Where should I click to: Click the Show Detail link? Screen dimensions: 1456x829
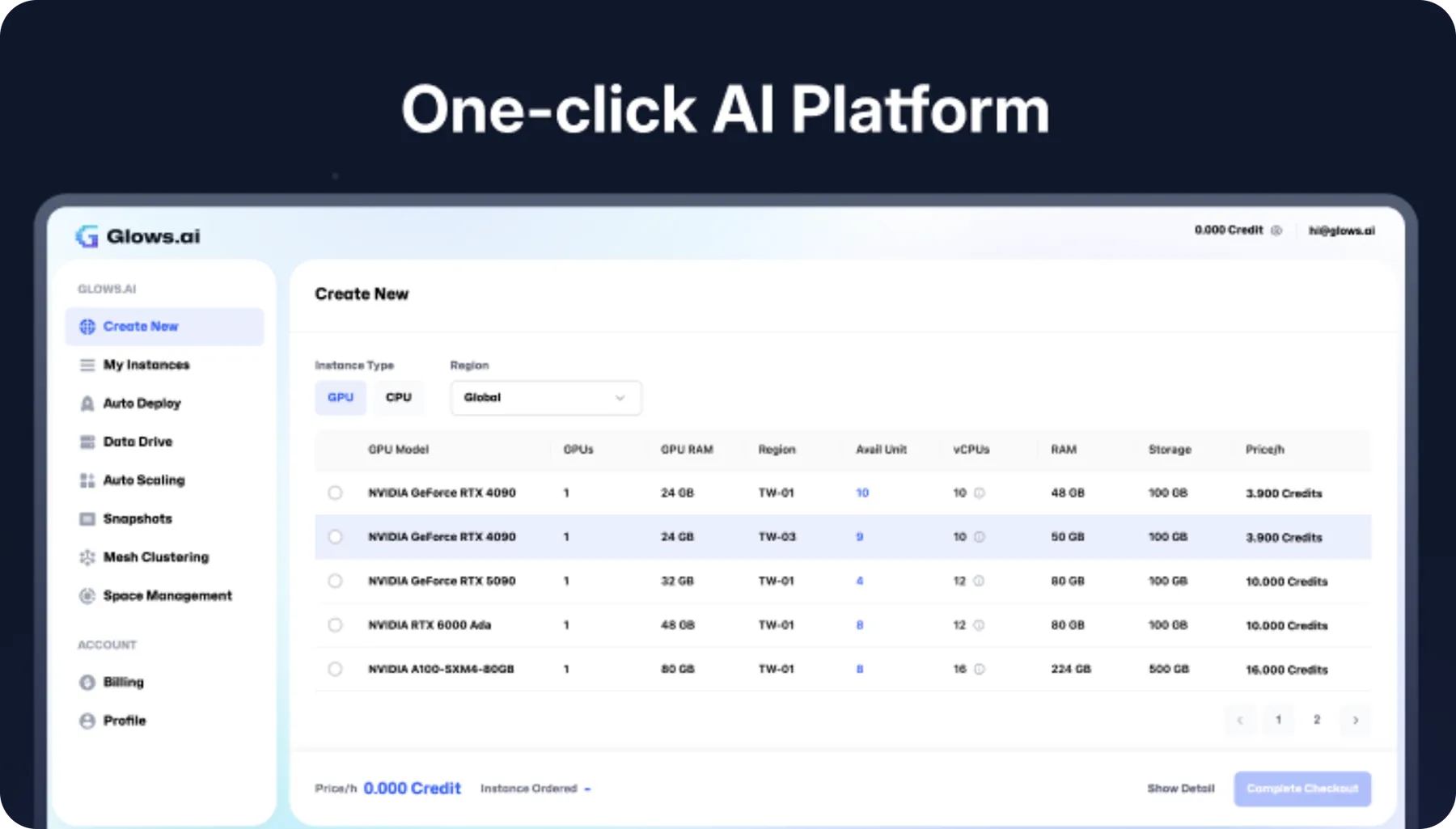[1180, 789]
